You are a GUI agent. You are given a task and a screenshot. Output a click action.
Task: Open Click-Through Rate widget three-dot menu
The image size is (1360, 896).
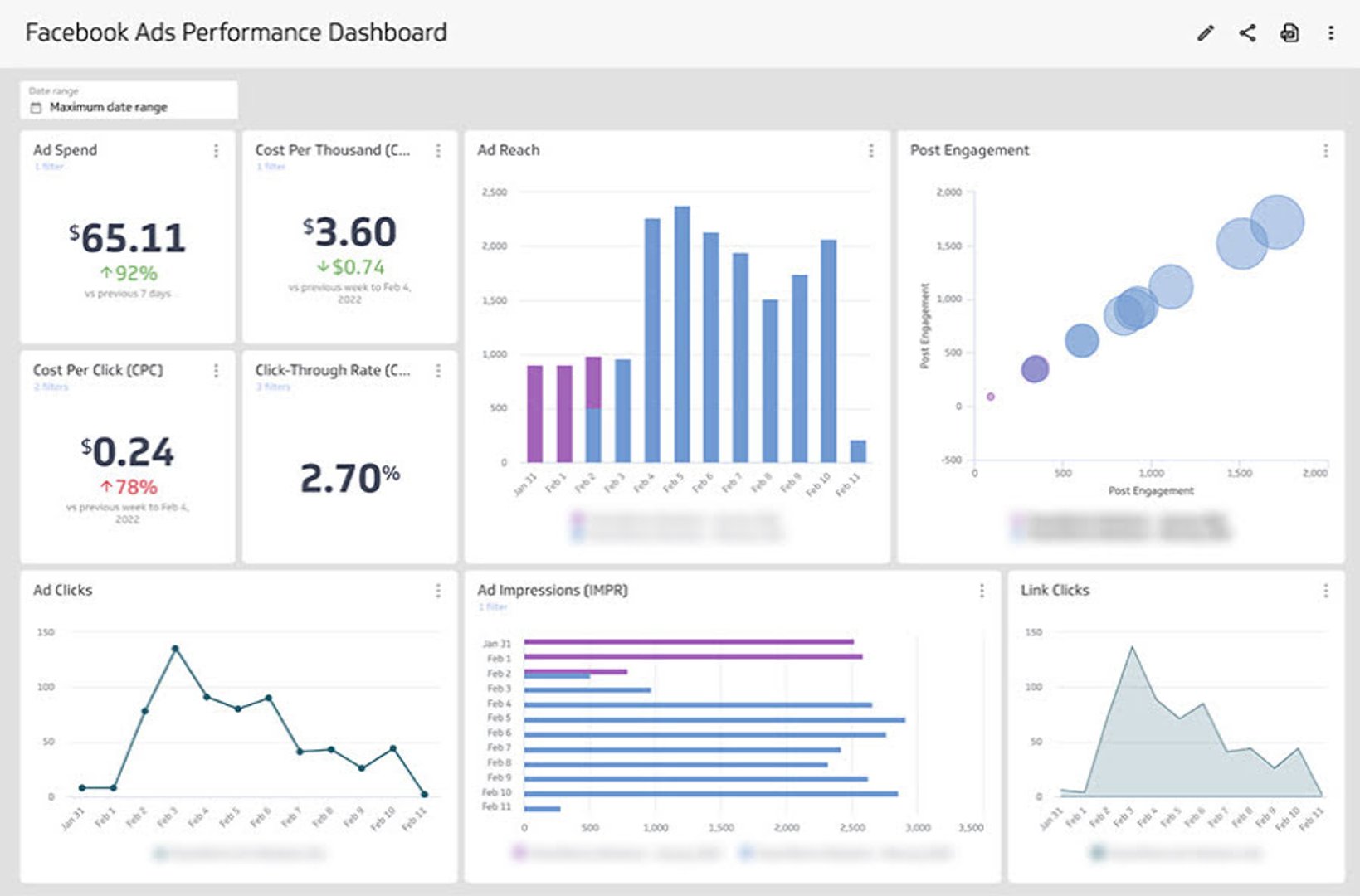pyautogui.click(x=438, y=371)
